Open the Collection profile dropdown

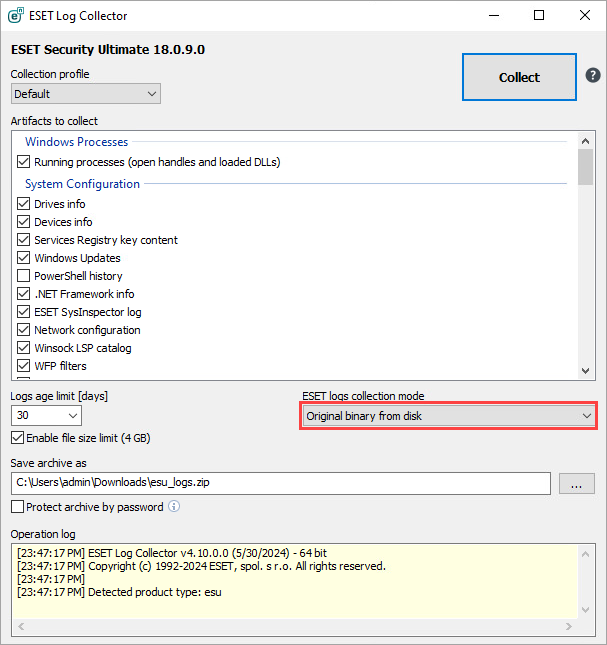86,94
